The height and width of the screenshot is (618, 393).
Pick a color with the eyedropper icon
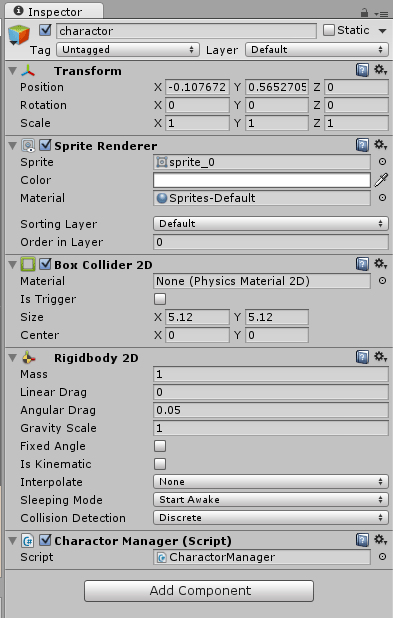coord(381,180)
